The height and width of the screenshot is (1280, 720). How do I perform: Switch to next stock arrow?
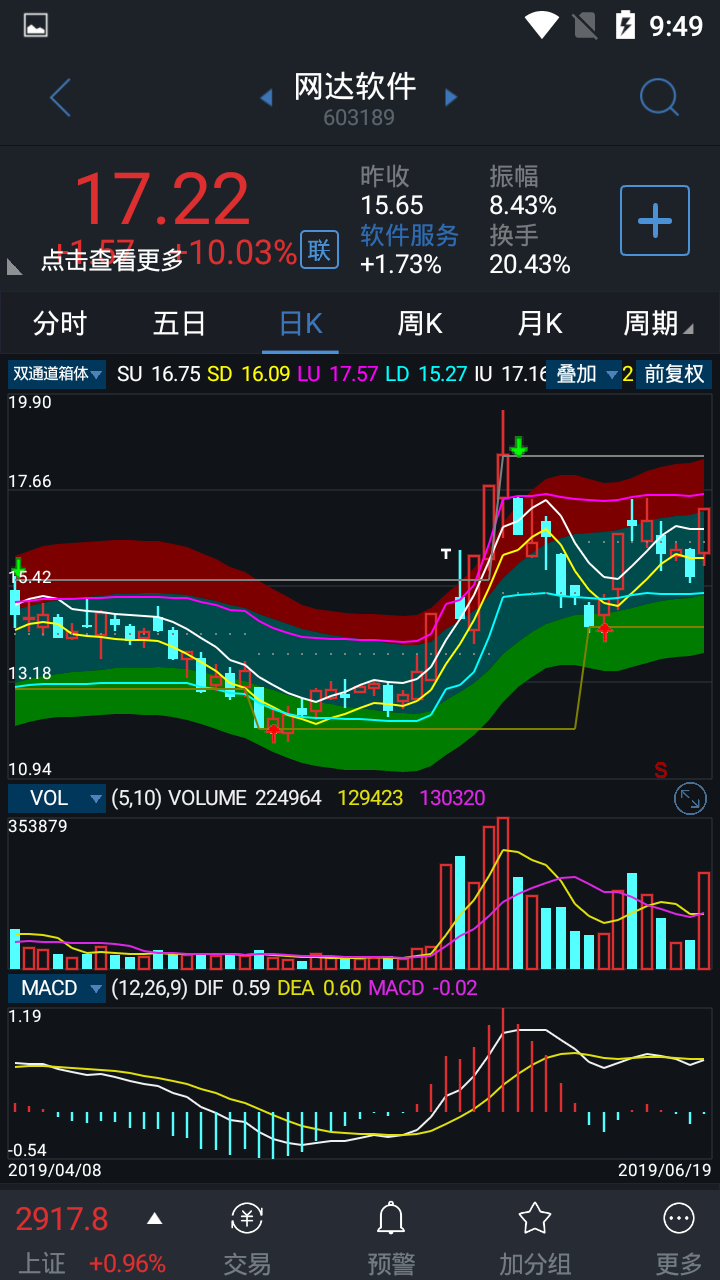(451, 97)
